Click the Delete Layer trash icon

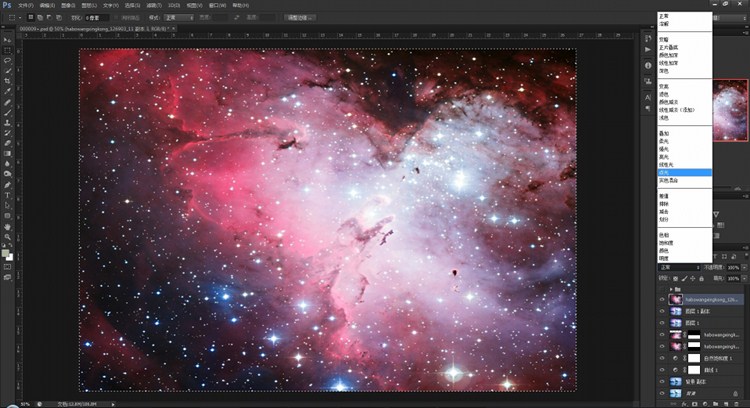[737, 405]
